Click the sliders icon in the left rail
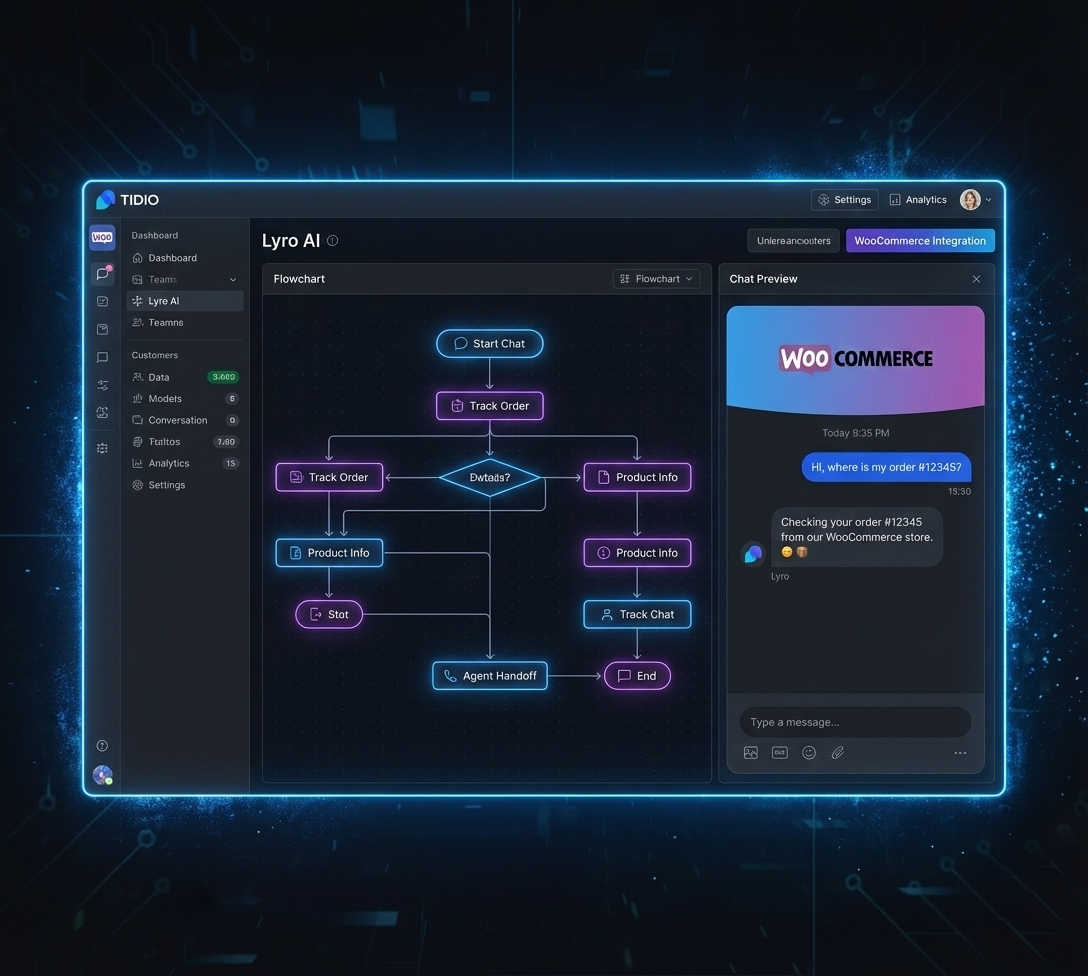The height and width of the screenshot is (976, 1088). click(x=102, y=385)
